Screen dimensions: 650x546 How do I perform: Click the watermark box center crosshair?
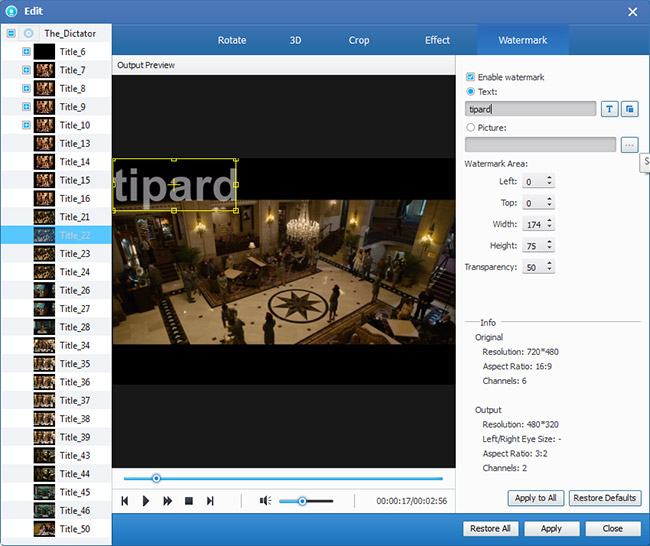coord(174,184)
